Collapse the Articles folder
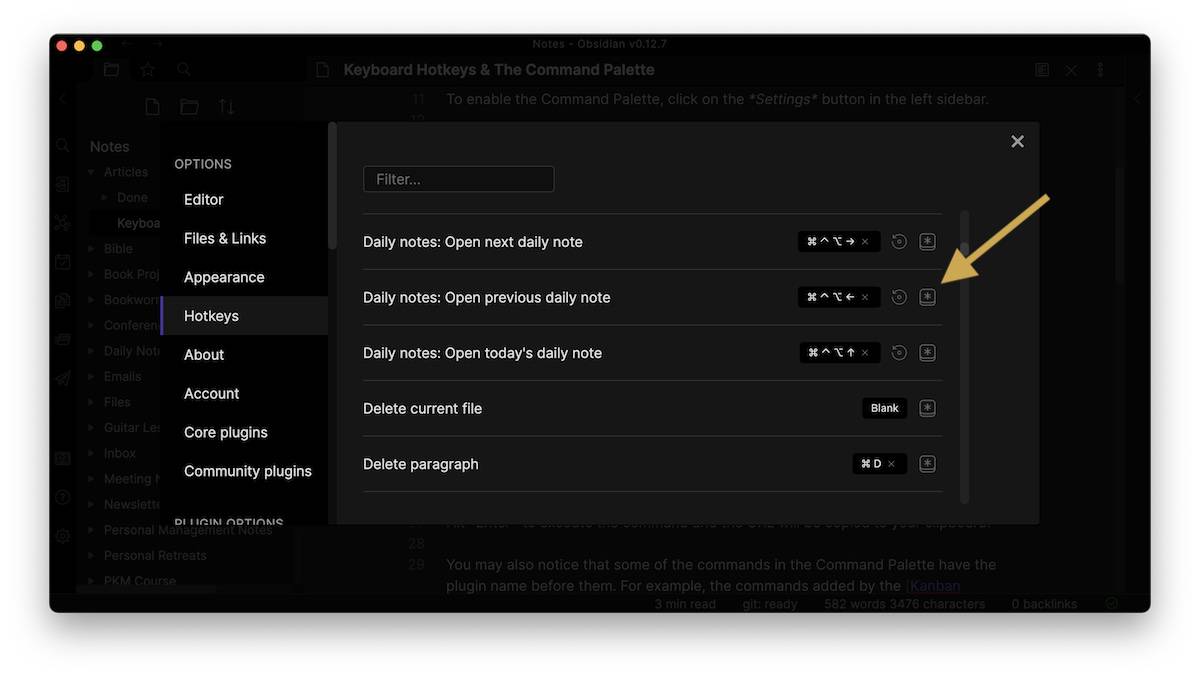This screenshot has width=1200, height=678. pyautogui.click(x=93, y=172)
